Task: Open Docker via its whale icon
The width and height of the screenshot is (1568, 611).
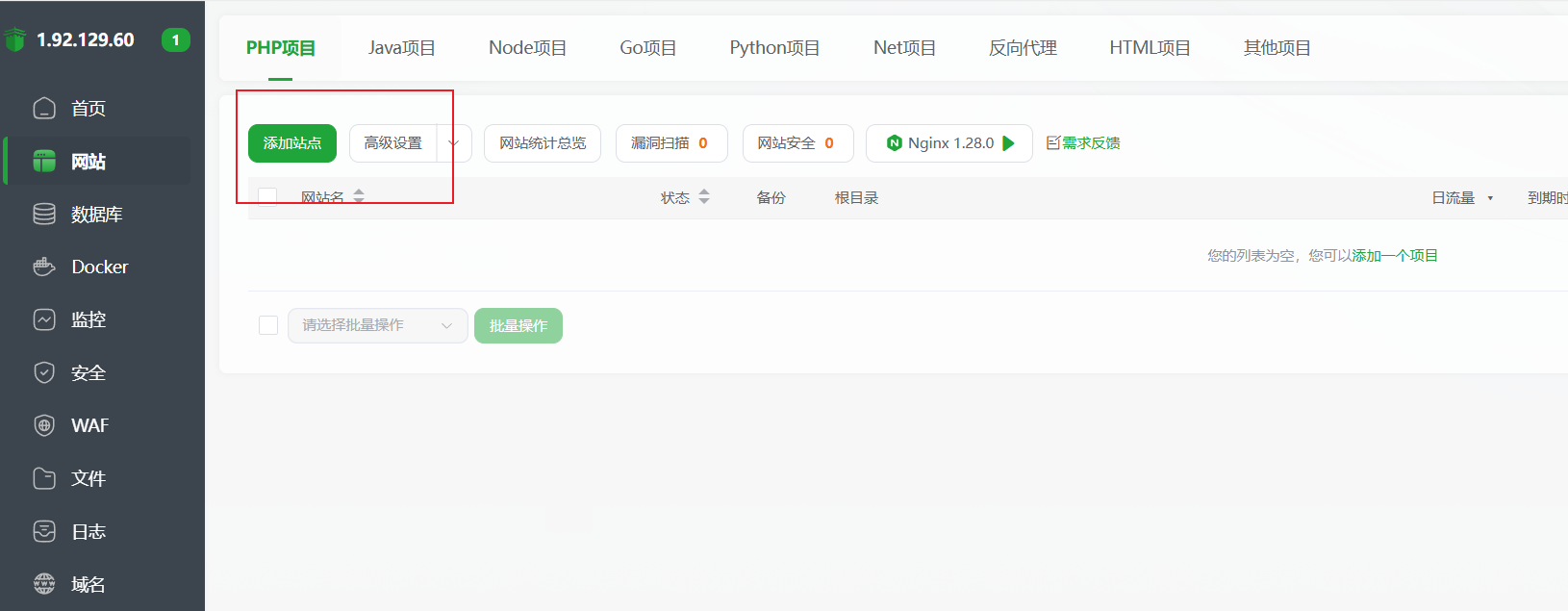Action: 44,267
